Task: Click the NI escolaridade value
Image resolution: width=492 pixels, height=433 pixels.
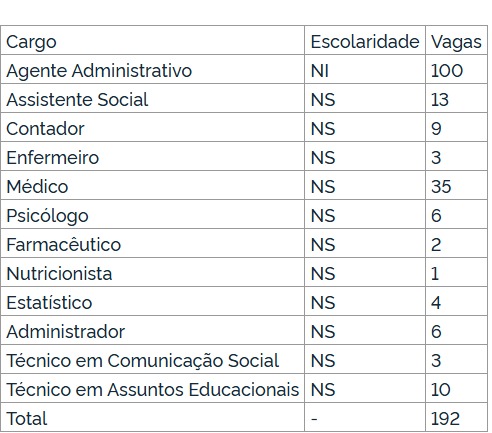Action: point(320,71)
